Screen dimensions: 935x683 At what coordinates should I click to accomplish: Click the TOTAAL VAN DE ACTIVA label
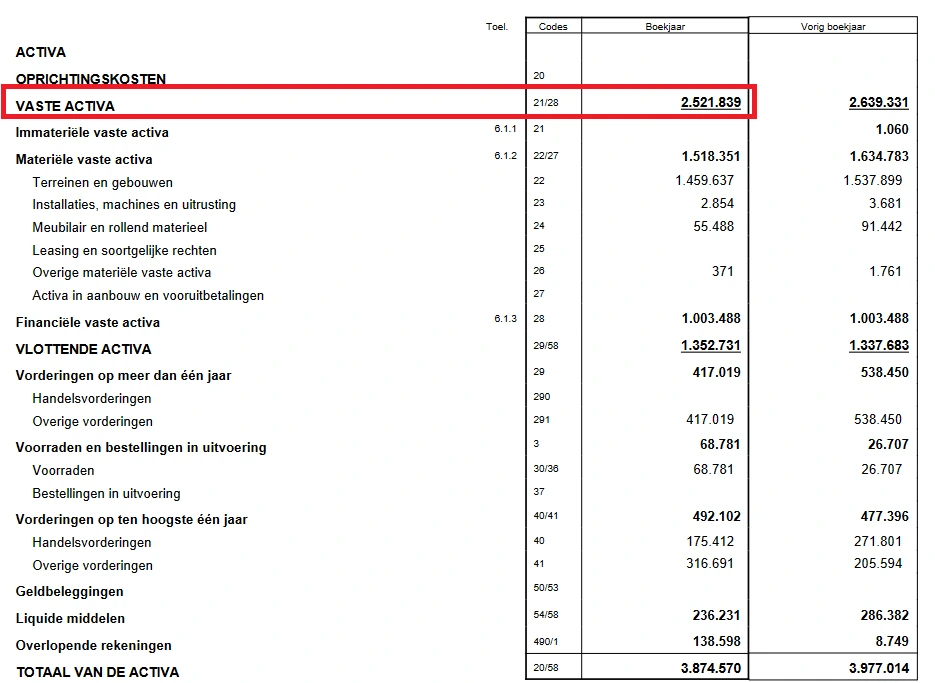97,672
